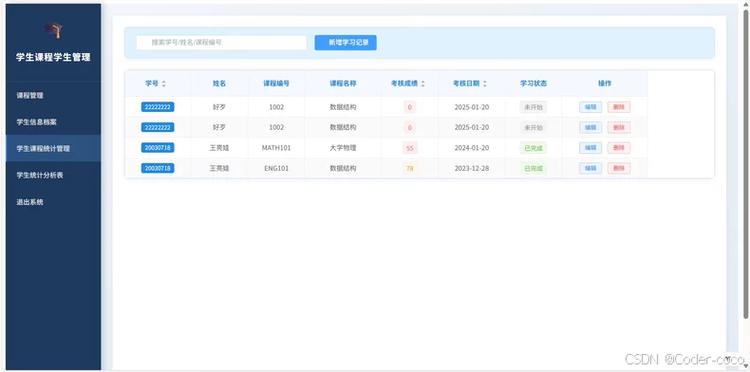Image resolution: width=750 pixels, height=372 pixels.
Task: Click the 课程名称 column header
Action: click(342, 84)
